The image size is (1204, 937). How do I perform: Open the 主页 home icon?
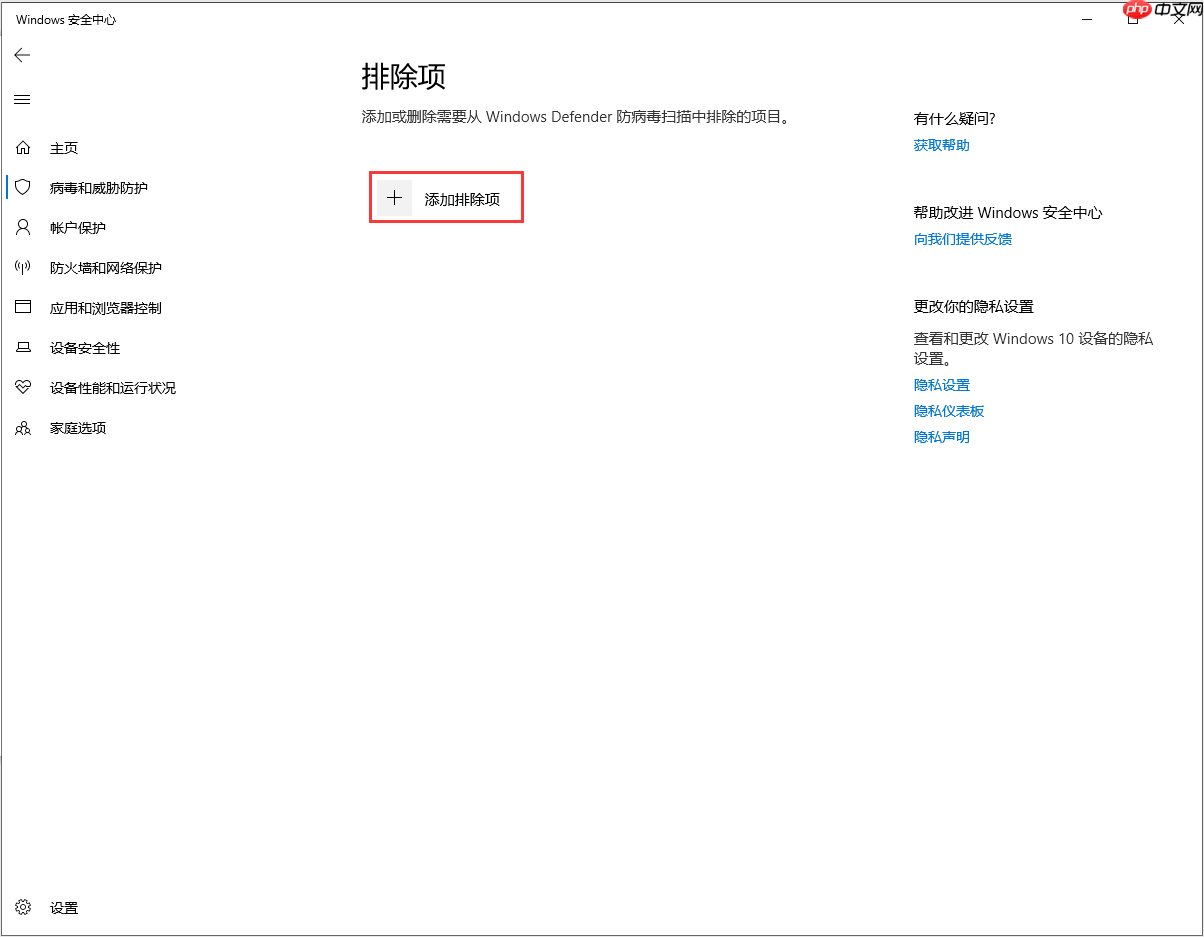(x=23, y=147)
